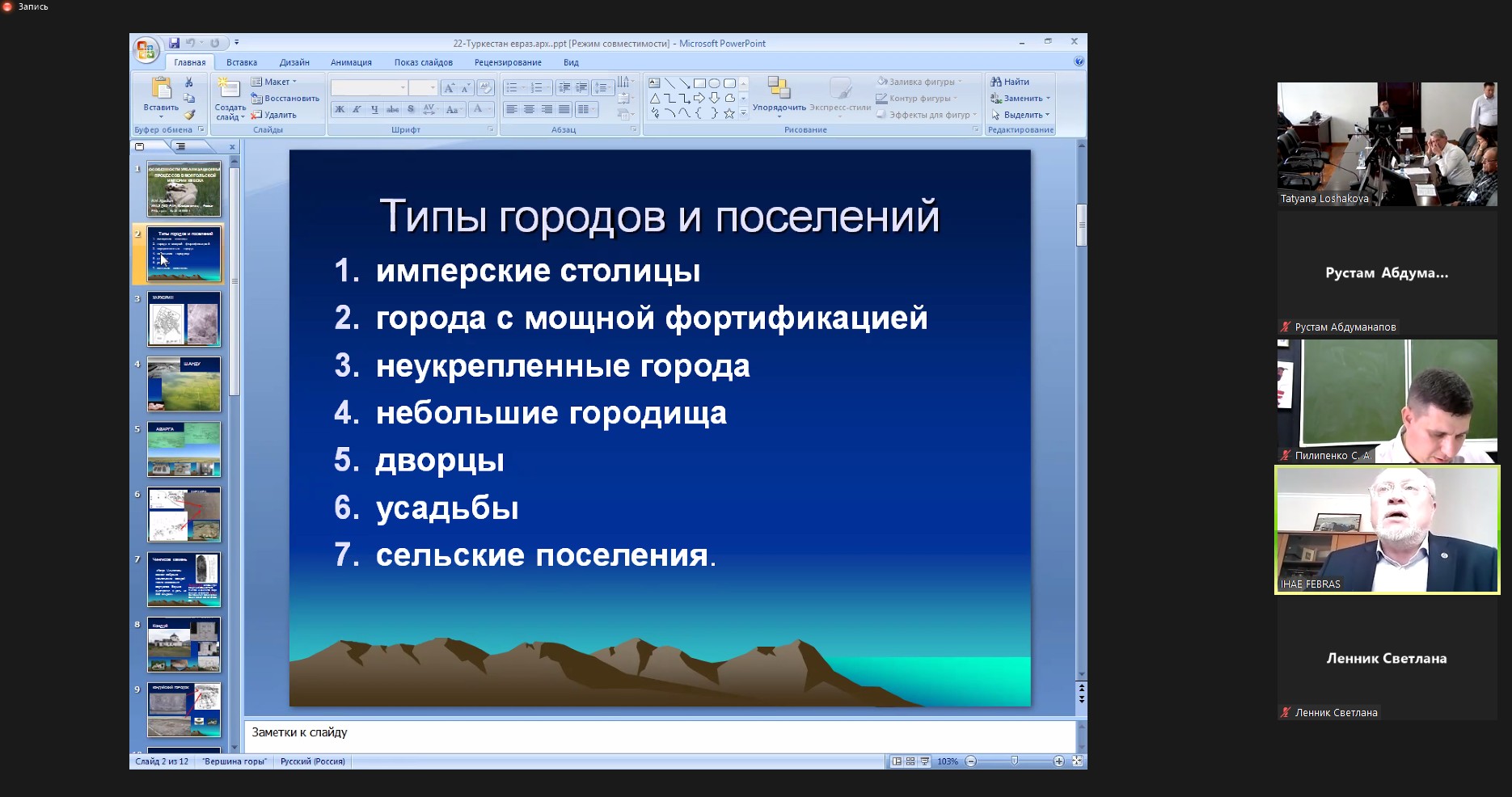Click the Найти binoculars search button
The height and width of the screenshot is (797, 1512).
(x=1010, y=82)
